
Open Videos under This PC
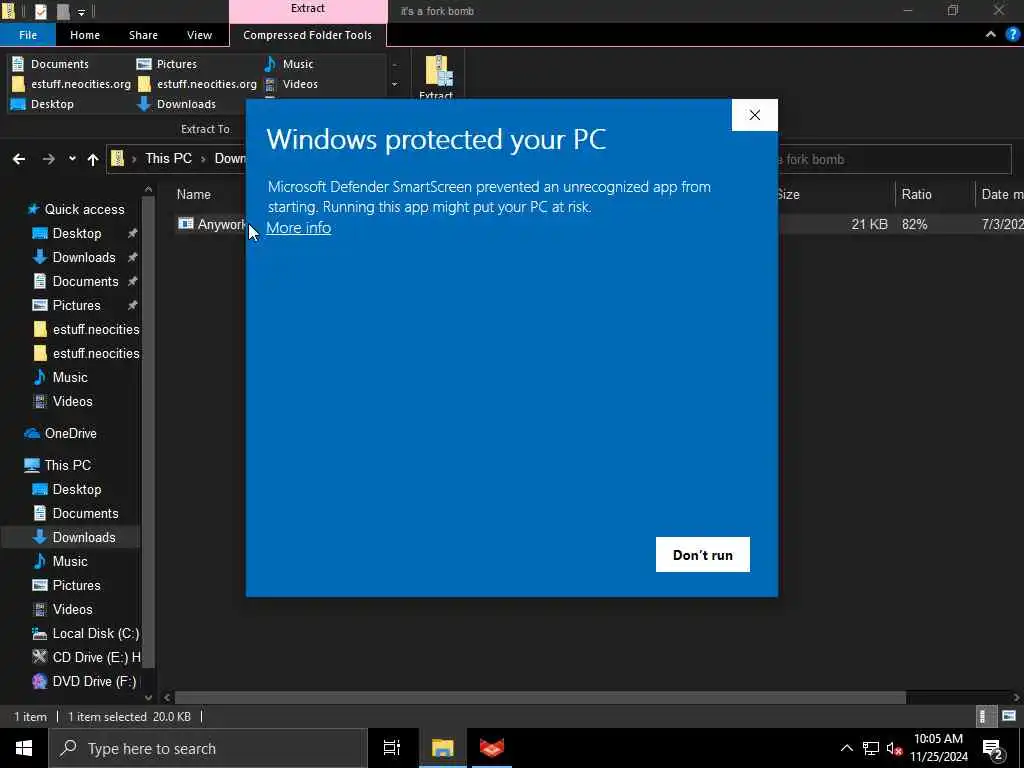point(72,609)
